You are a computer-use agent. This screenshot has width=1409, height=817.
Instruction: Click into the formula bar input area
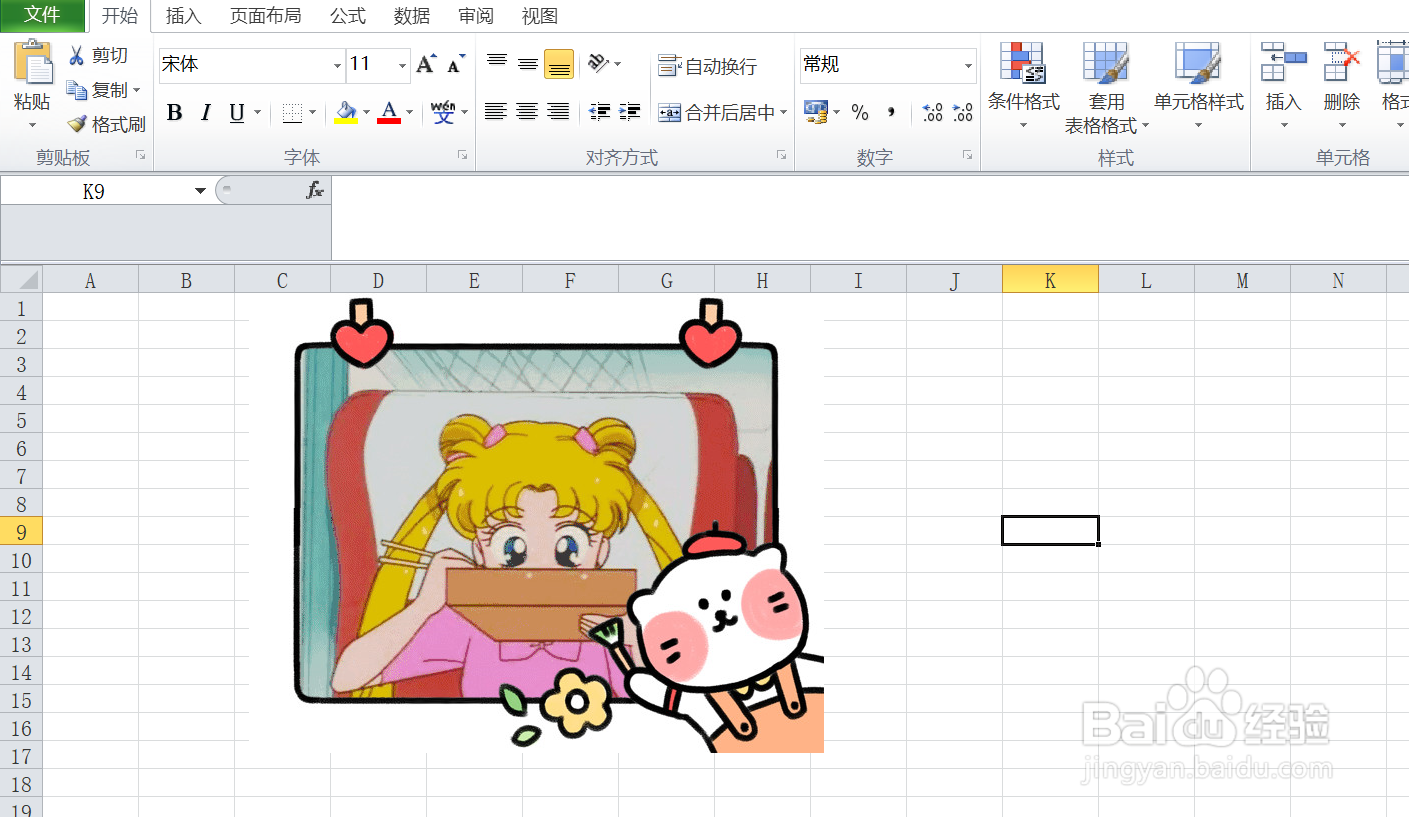[x=868, y=218]
